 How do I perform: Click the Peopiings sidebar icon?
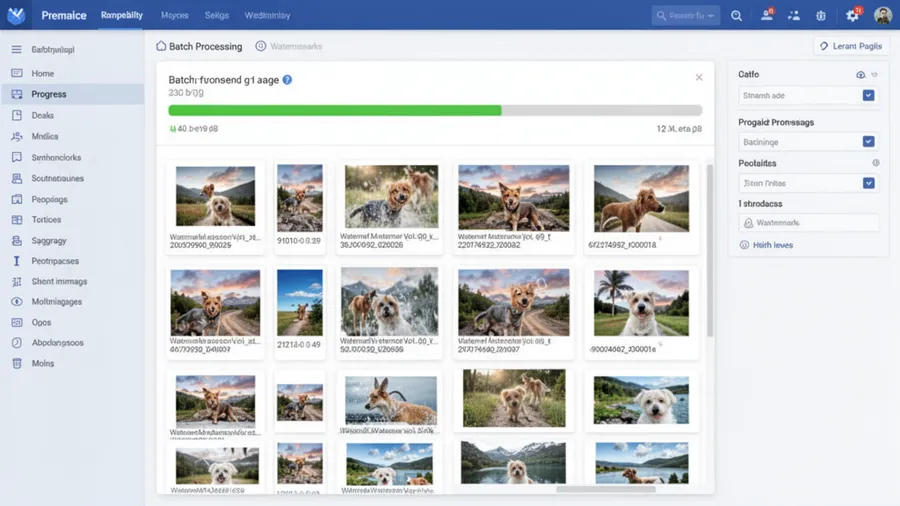click(x=17, y=199)
